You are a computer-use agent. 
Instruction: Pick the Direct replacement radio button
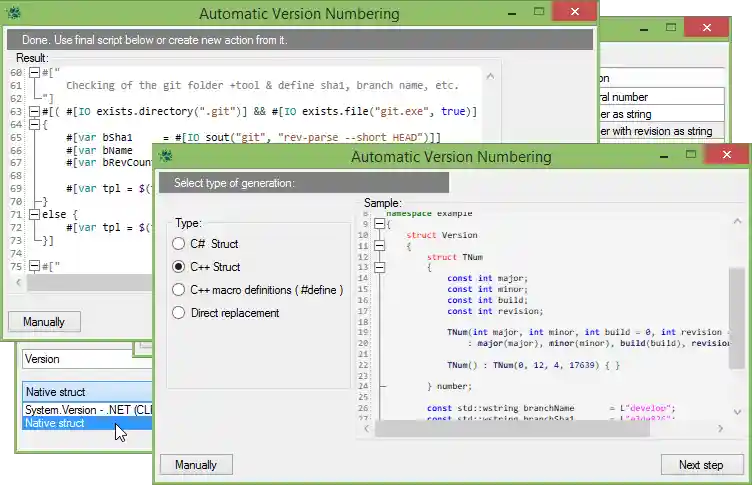(x=178, y=313)
